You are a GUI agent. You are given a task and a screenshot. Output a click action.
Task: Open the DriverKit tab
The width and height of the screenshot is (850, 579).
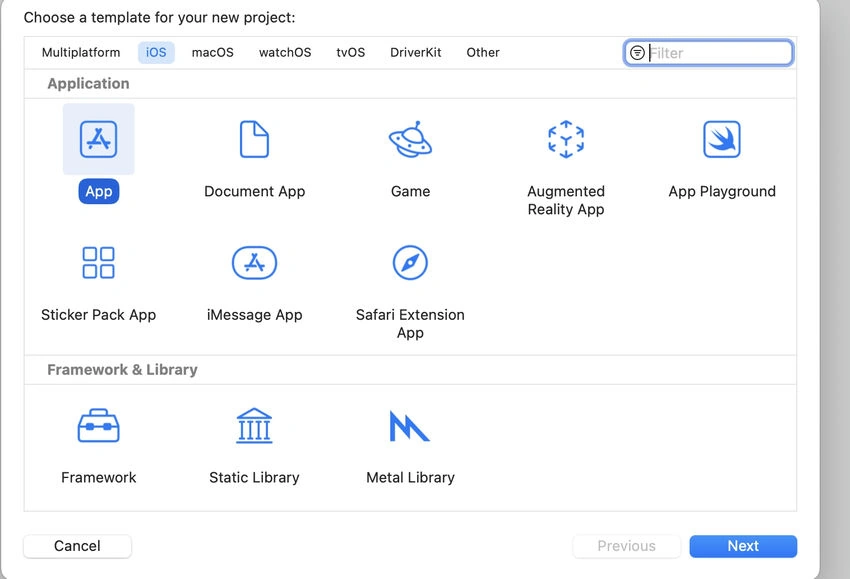click(416, 53)
